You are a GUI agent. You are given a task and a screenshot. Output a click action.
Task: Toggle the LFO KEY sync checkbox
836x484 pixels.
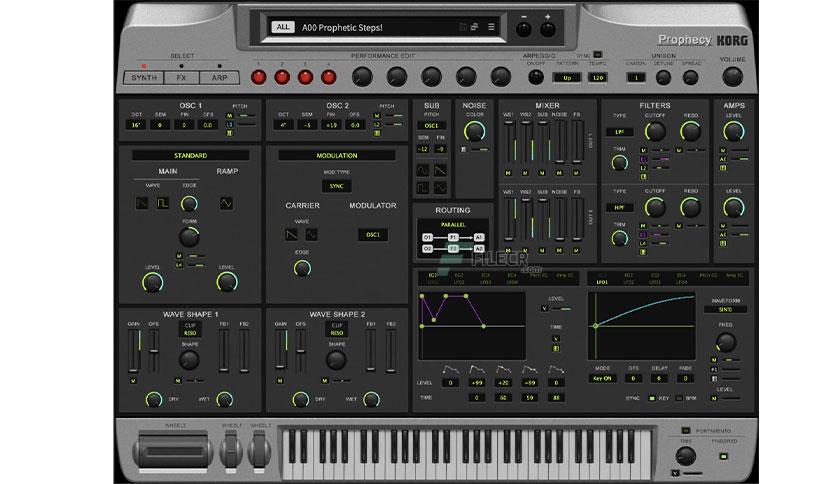coord(652,398)
